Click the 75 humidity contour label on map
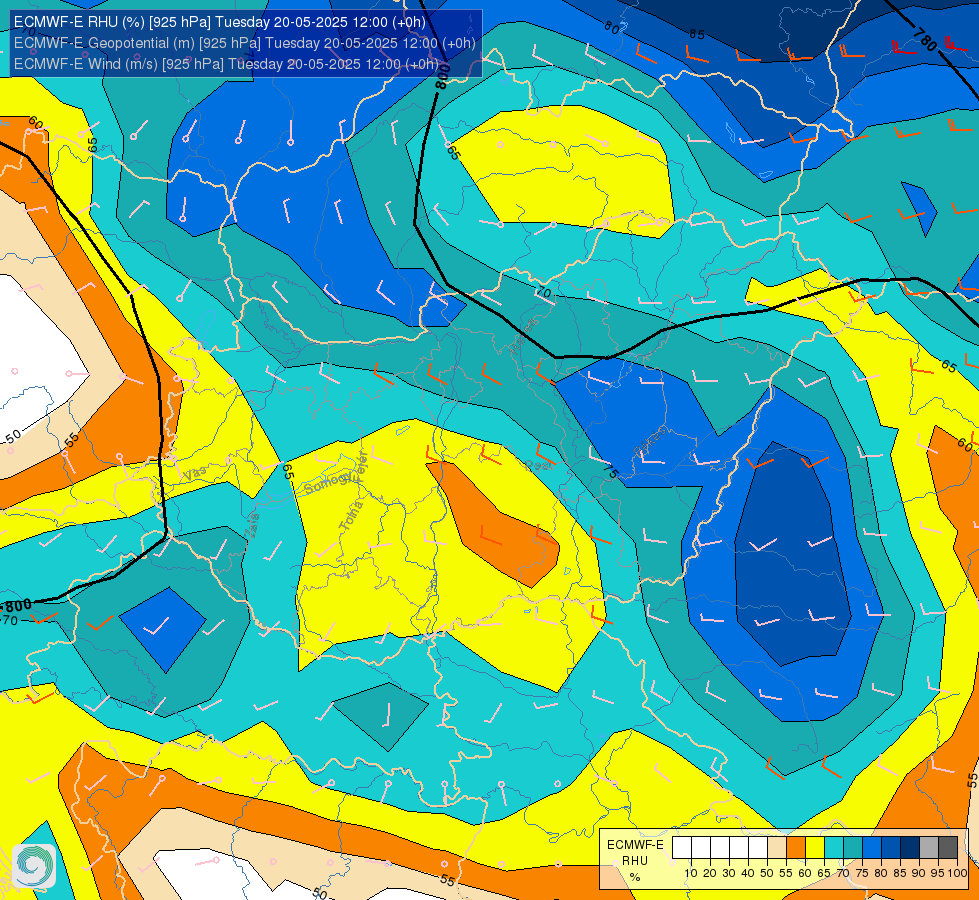 (x=610, y=472)
